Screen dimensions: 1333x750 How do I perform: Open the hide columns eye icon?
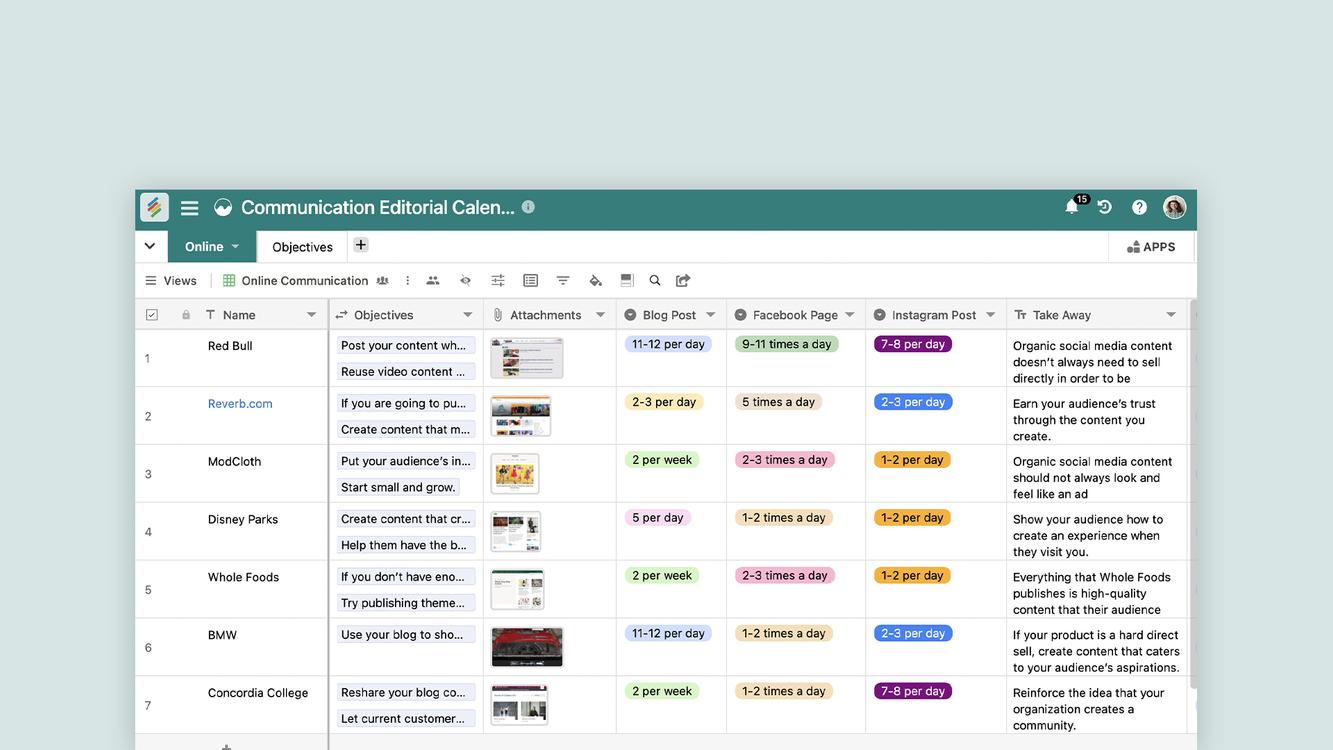465,281
